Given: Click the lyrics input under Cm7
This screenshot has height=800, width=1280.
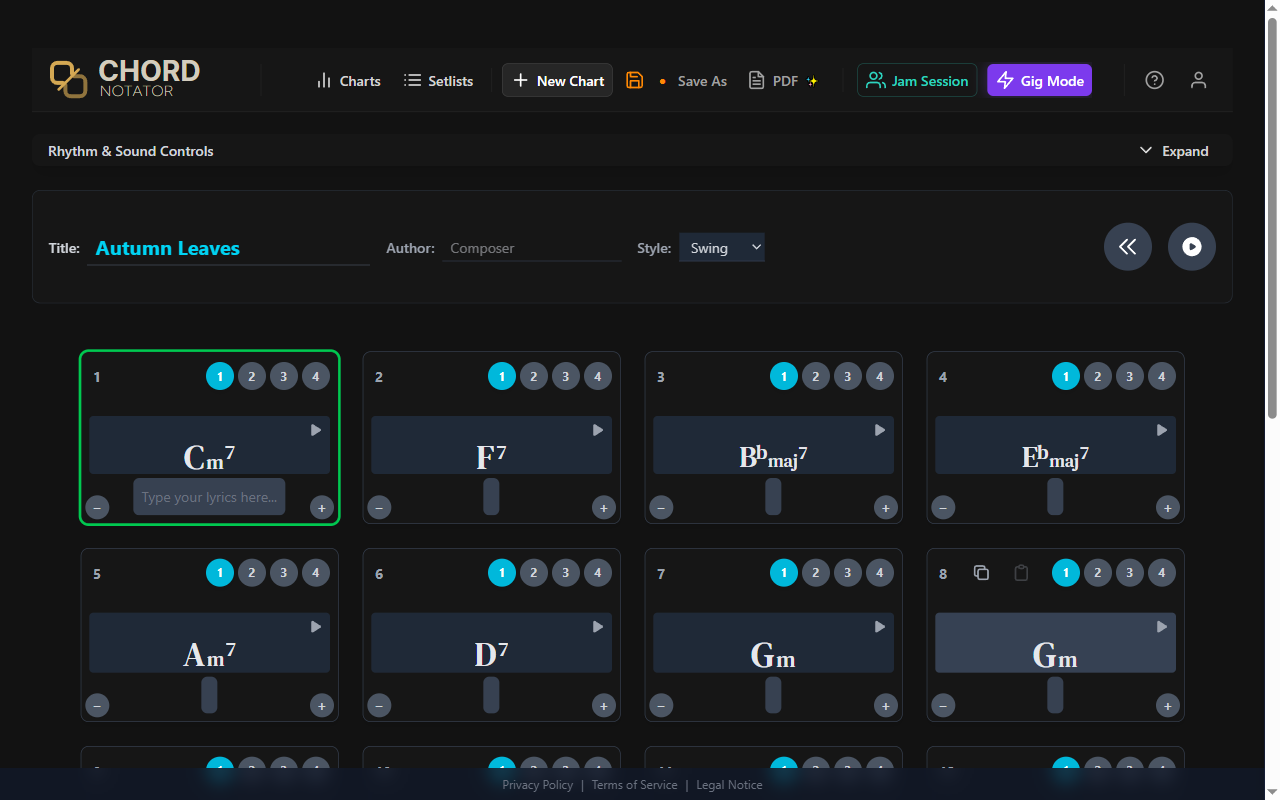Looking at the screenshot, I should (x=209, y=496).
